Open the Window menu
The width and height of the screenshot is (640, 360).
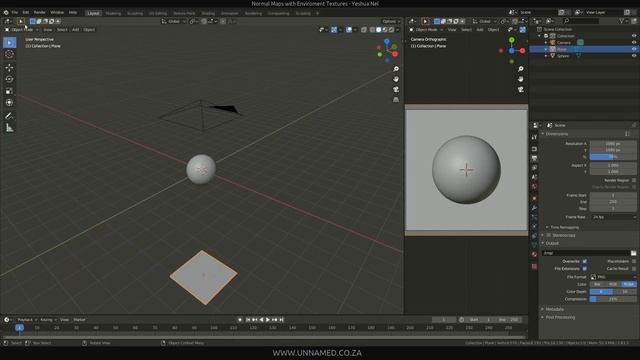(57, 13)
